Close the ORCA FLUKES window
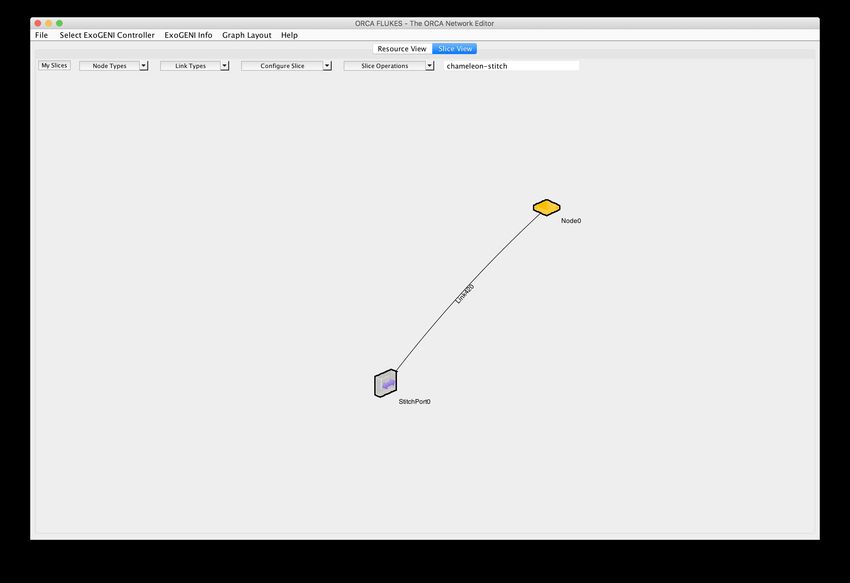Viewport: 850px width, 583px height. pyautogui.click(x=38, y=23)
